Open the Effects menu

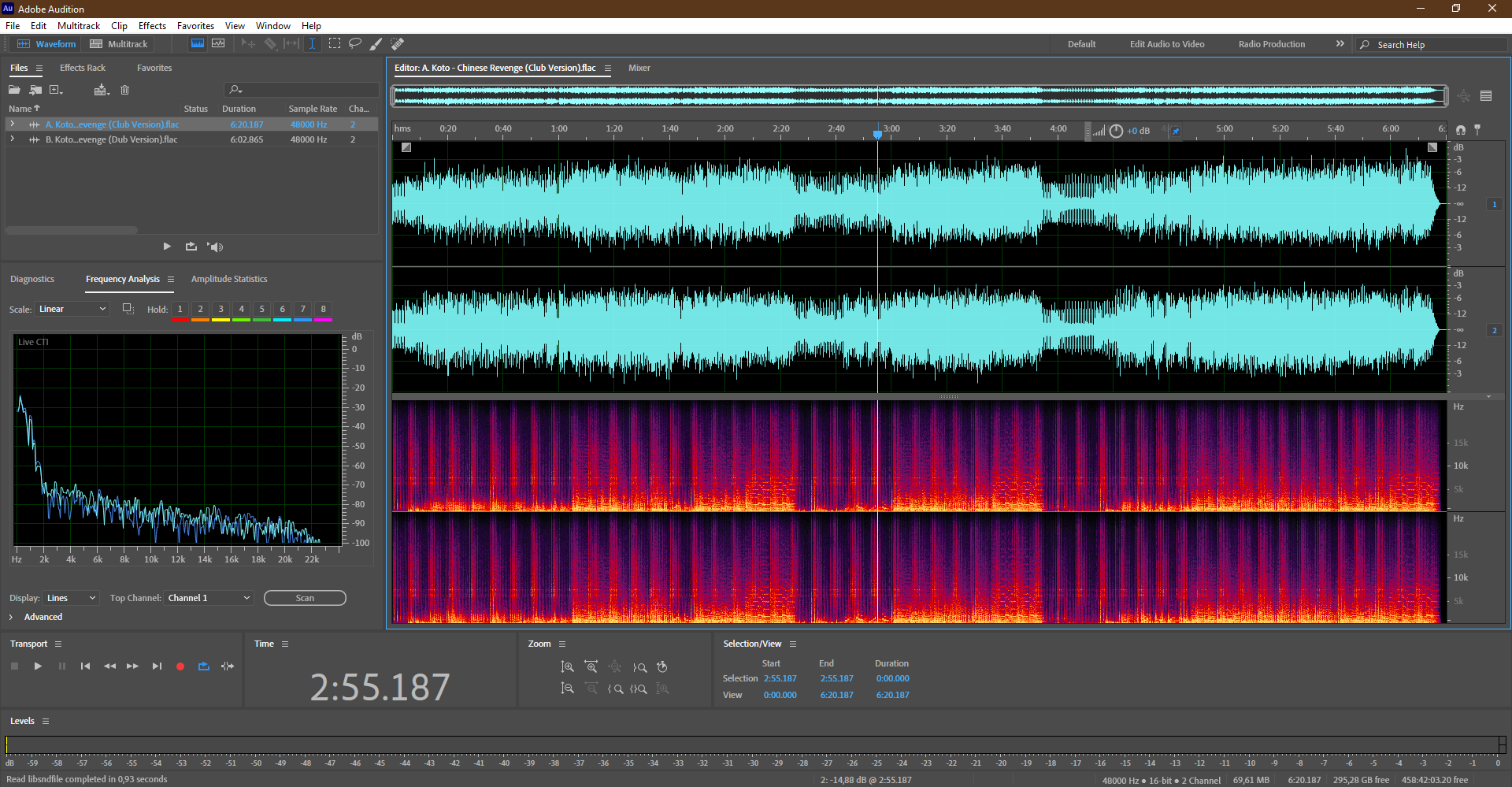click(x=152, y=26)
